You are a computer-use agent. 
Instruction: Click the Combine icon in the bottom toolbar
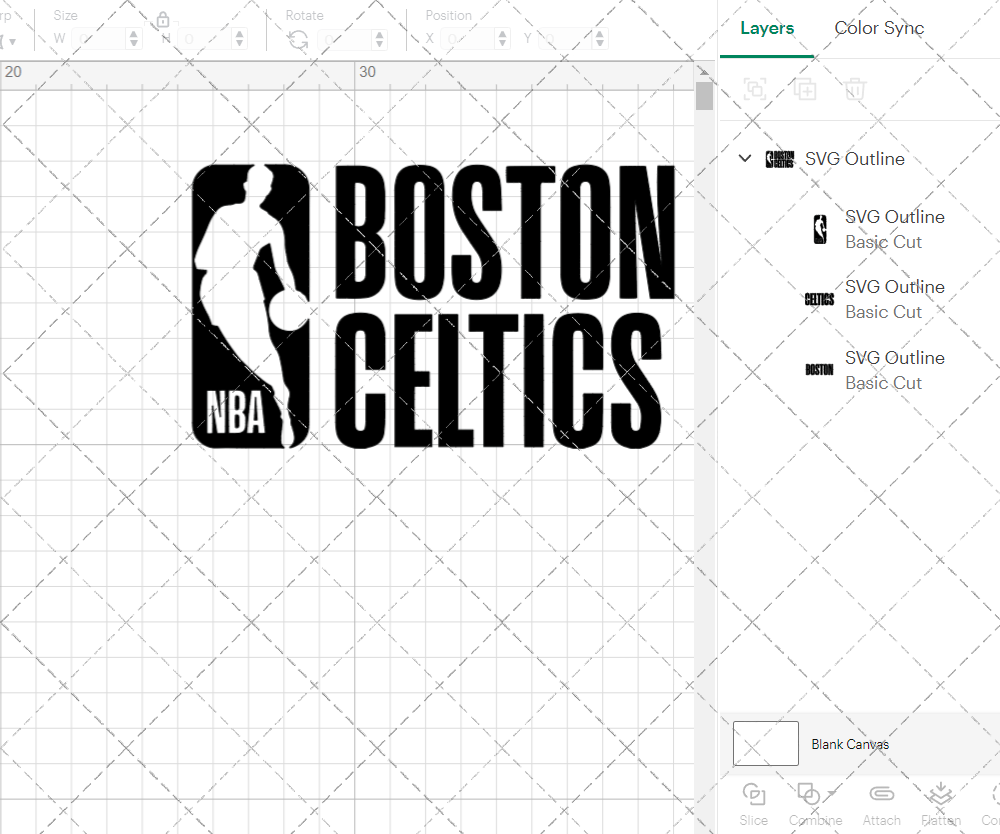[810, 795]
